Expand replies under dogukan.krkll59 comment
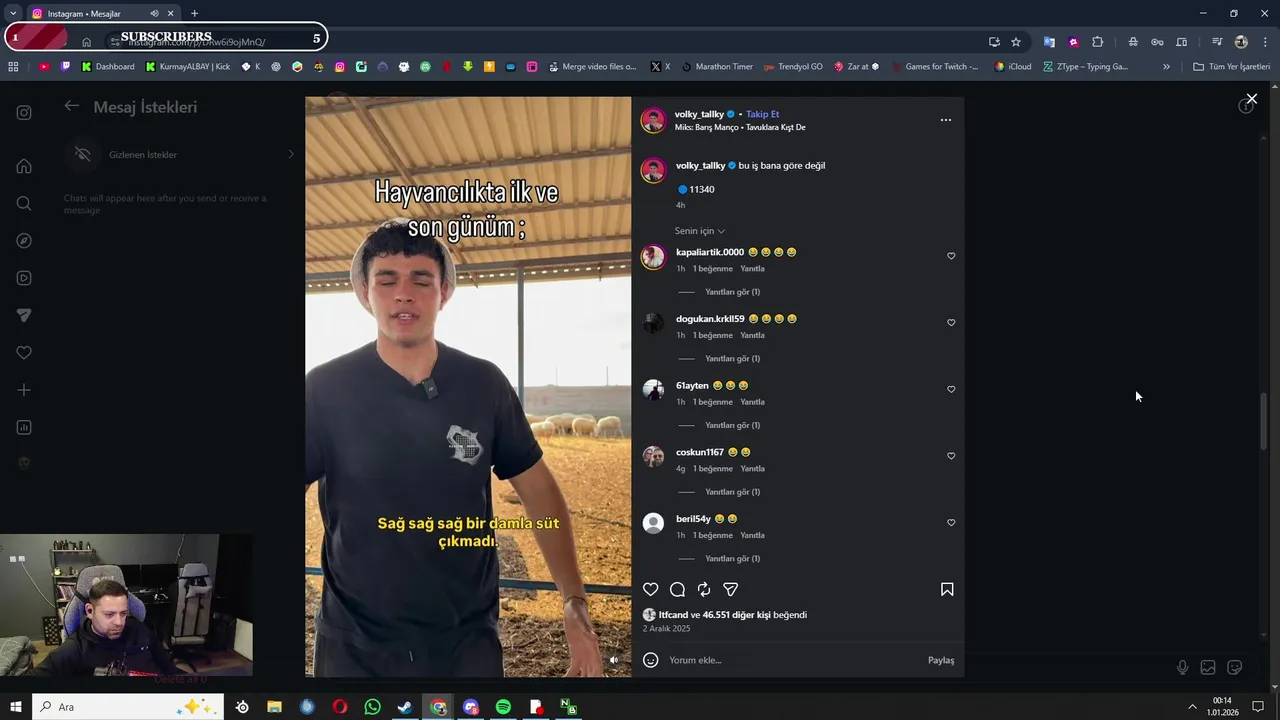The height and width of the screenshot is (720, 1280). point(732,359)
